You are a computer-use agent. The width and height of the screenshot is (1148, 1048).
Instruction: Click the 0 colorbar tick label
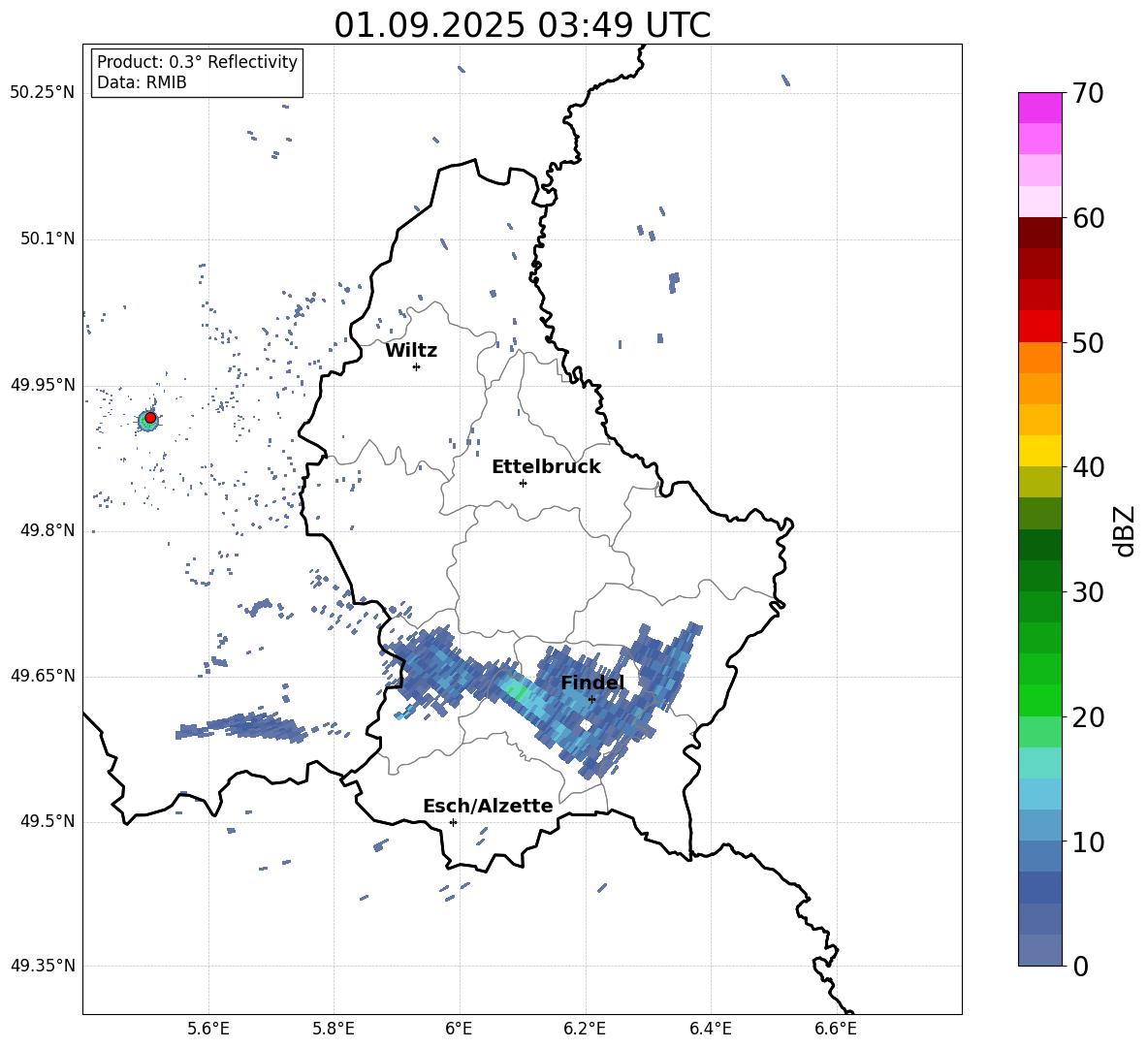[x=1080, y=967]
